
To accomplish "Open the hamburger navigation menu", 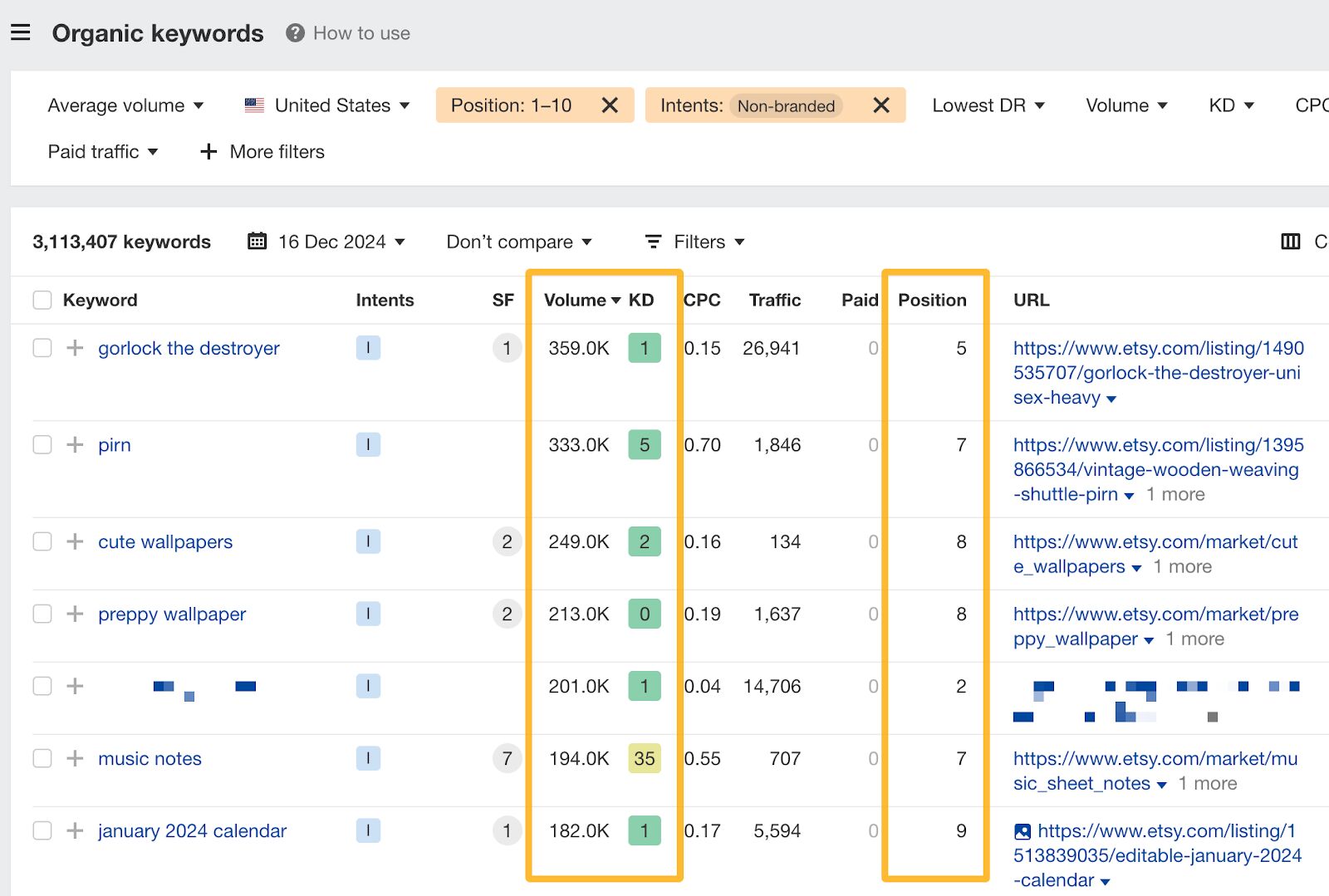I will (21, 32).
